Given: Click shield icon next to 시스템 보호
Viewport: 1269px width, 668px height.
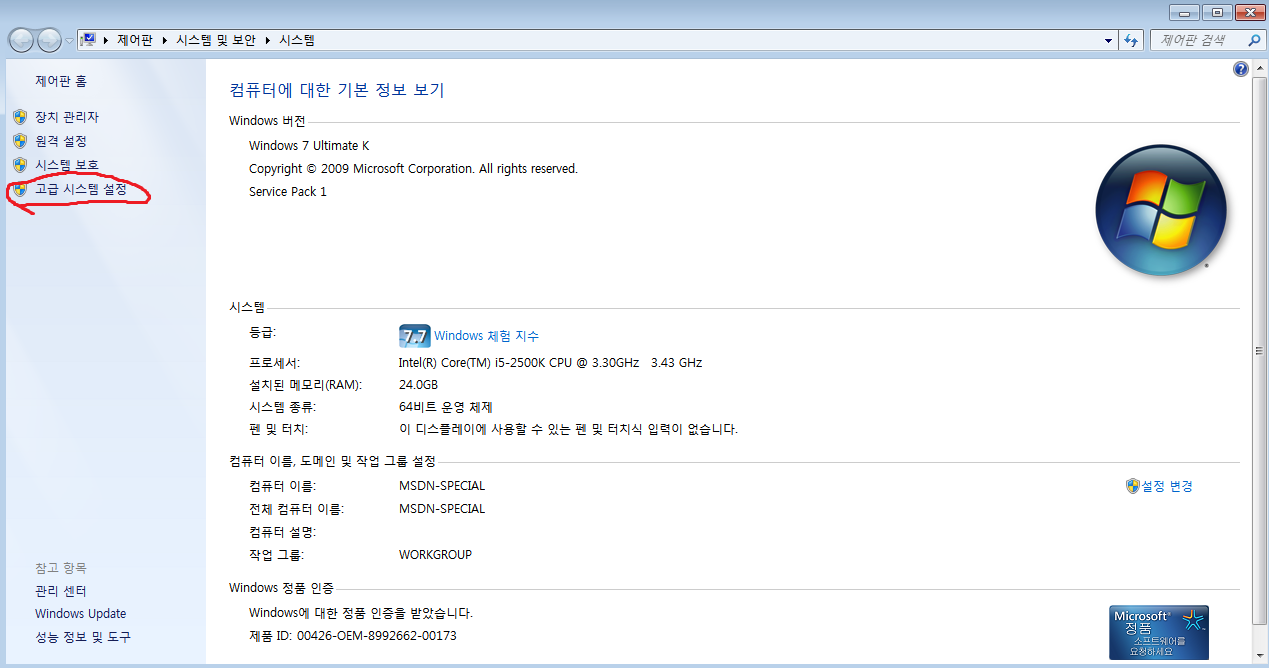Looking at the screenshot, I should pos(20,165).
